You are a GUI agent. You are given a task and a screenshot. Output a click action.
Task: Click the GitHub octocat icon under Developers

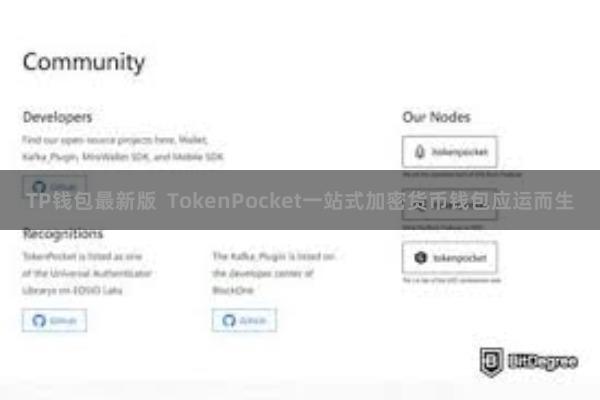[x=39, y=187]
